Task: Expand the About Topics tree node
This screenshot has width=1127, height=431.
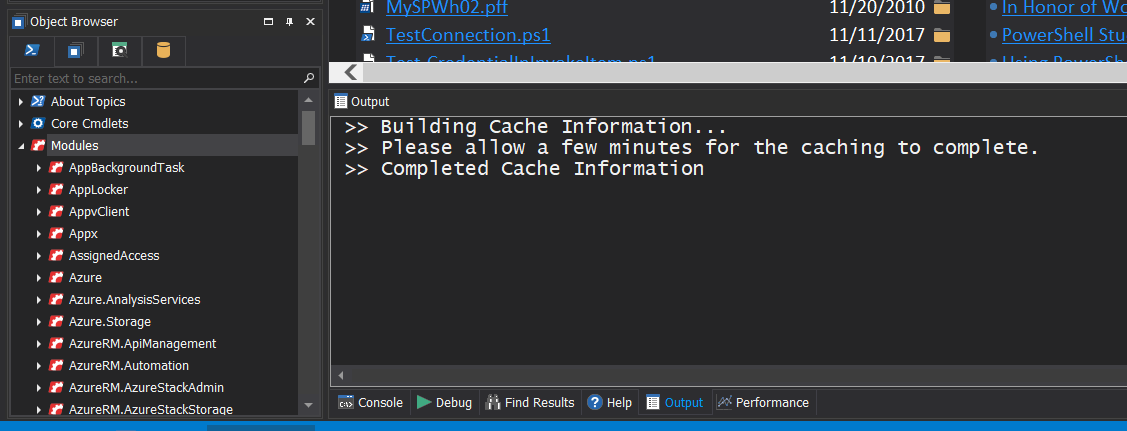Action: 21,102
